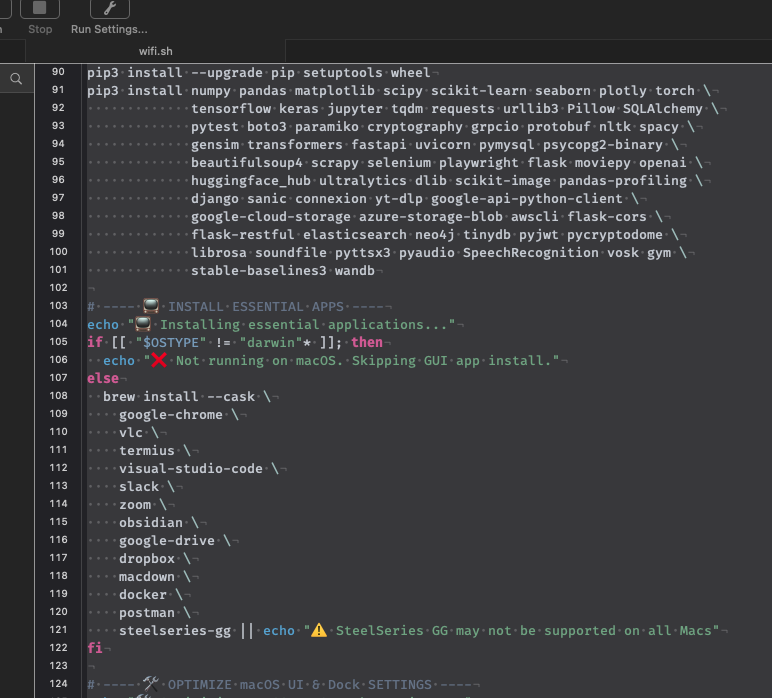
Task: Click line number 90 in gutter
Action: click(58, 72)
